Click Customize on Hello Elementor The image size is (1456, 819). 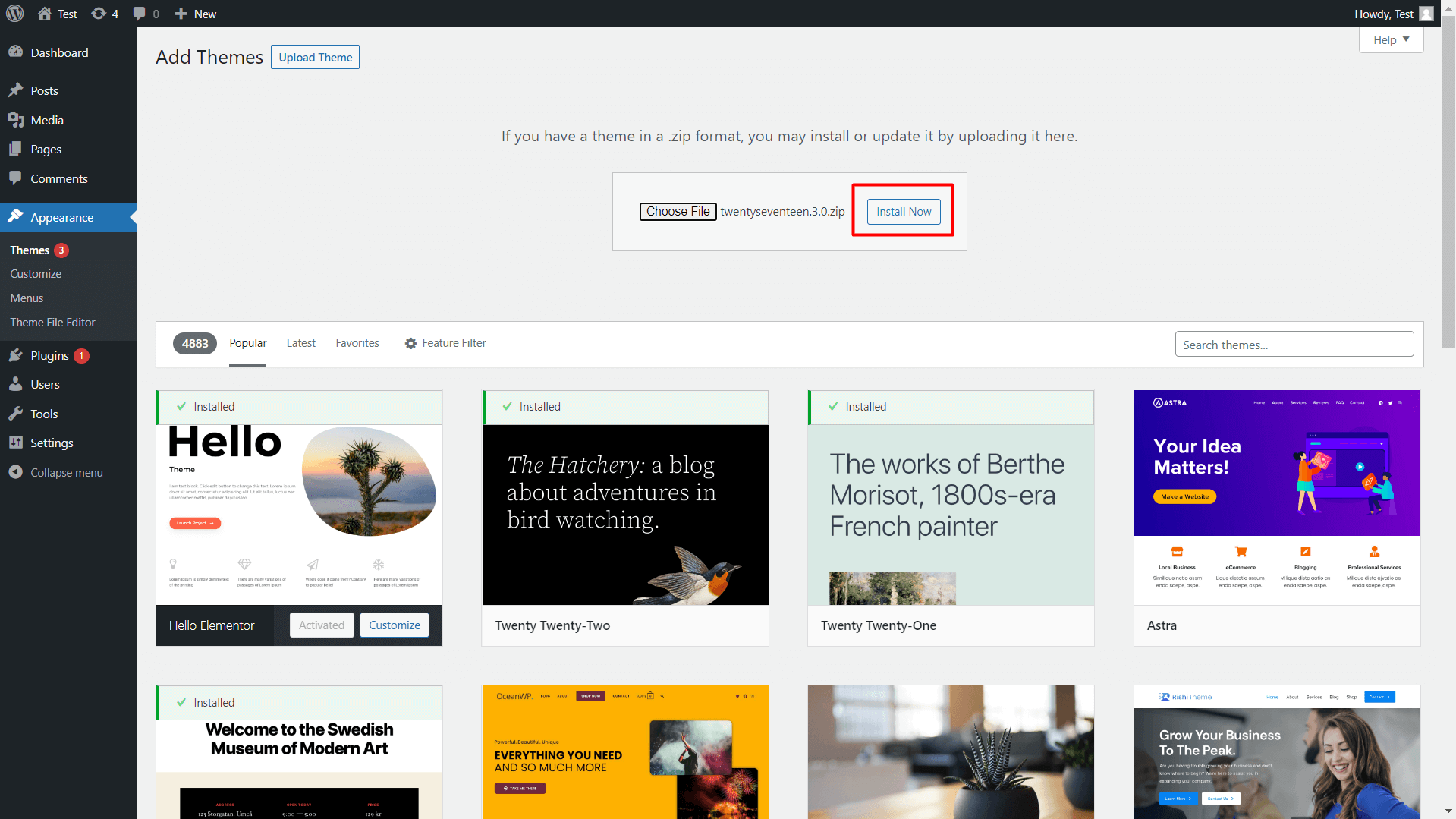click(395, 625)
